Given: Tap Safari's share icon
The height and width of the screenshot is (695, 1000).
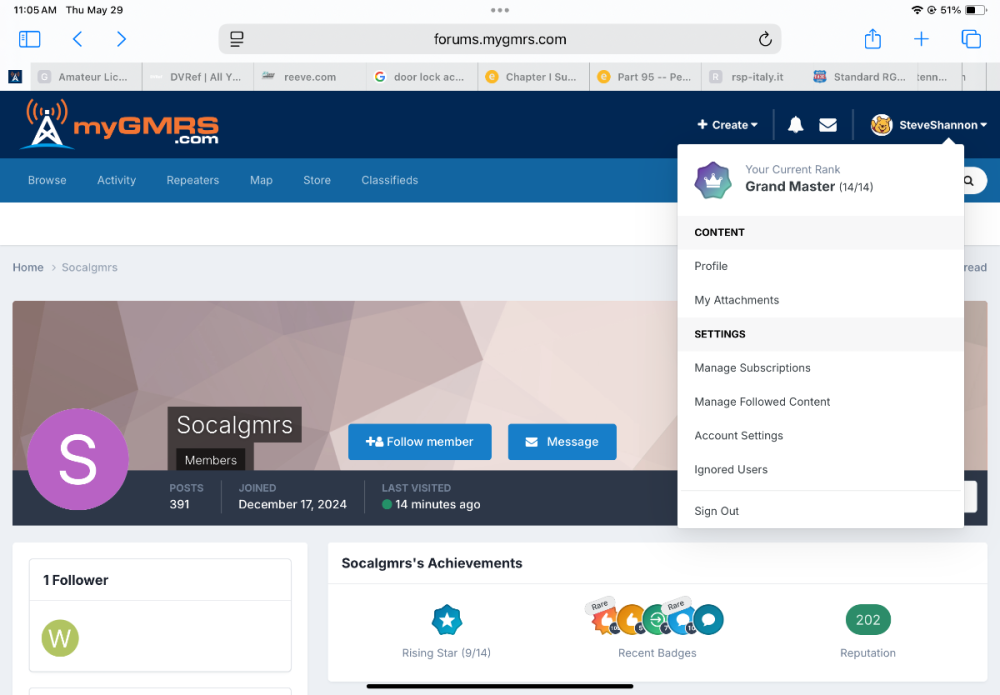Looking at the screenshot, I should 873,39.
